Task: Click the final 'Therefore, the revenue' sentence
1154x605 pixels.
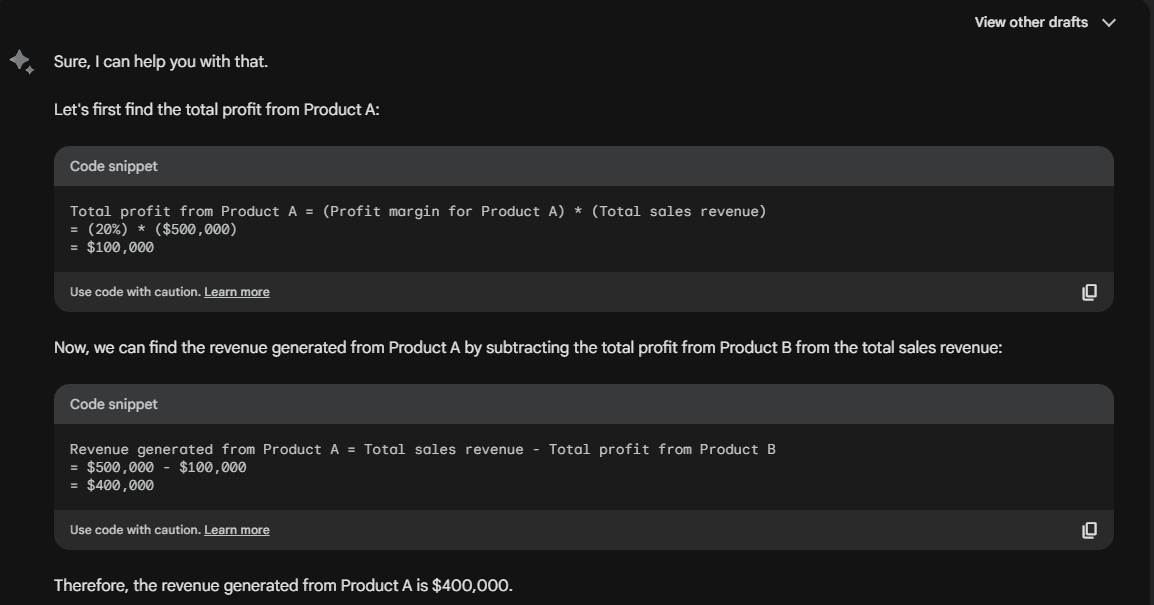Action: point(283,585)
